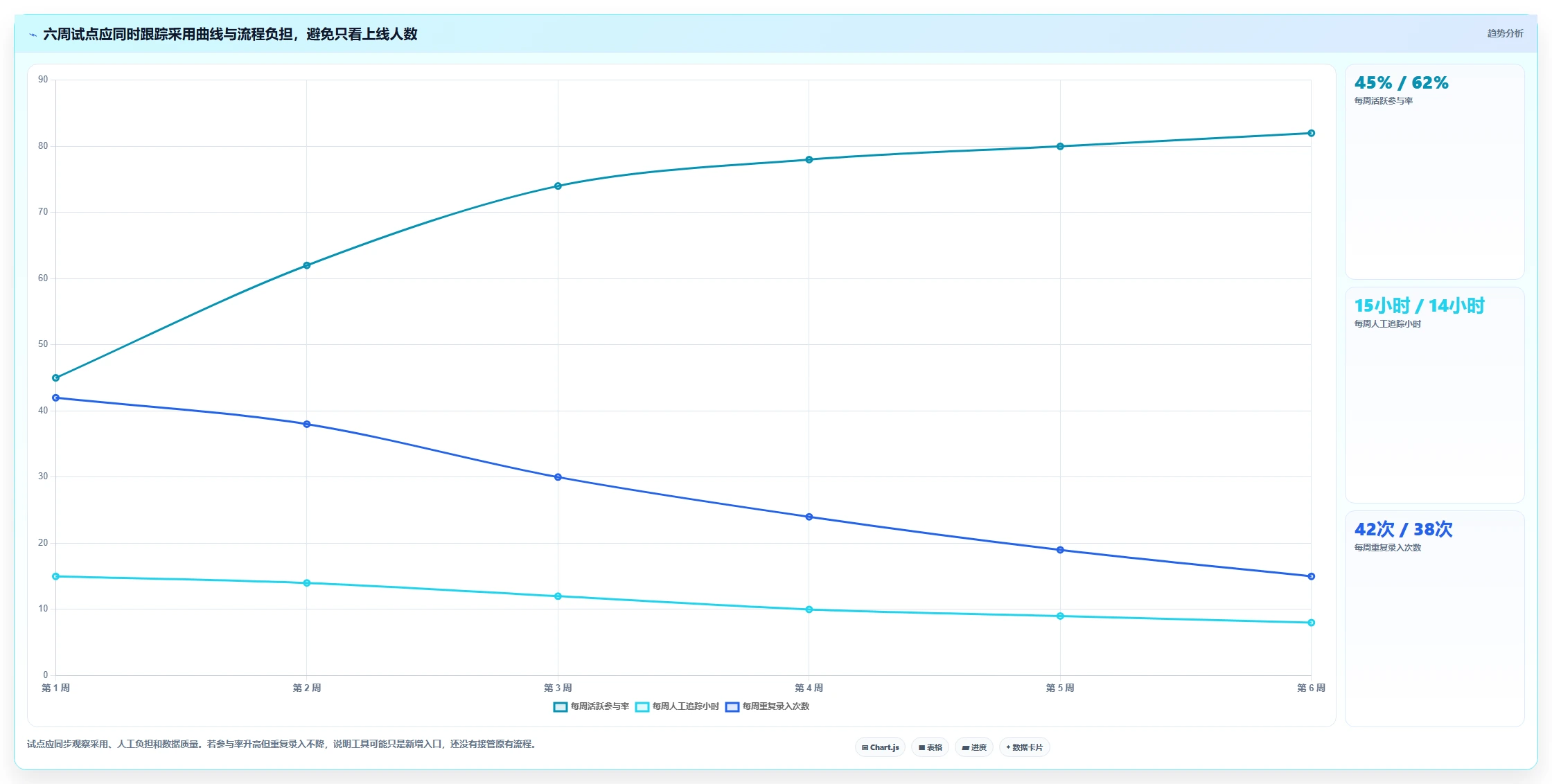Click the 50 tick on the y-axis
1552x784 pixels.
[43, 344]
